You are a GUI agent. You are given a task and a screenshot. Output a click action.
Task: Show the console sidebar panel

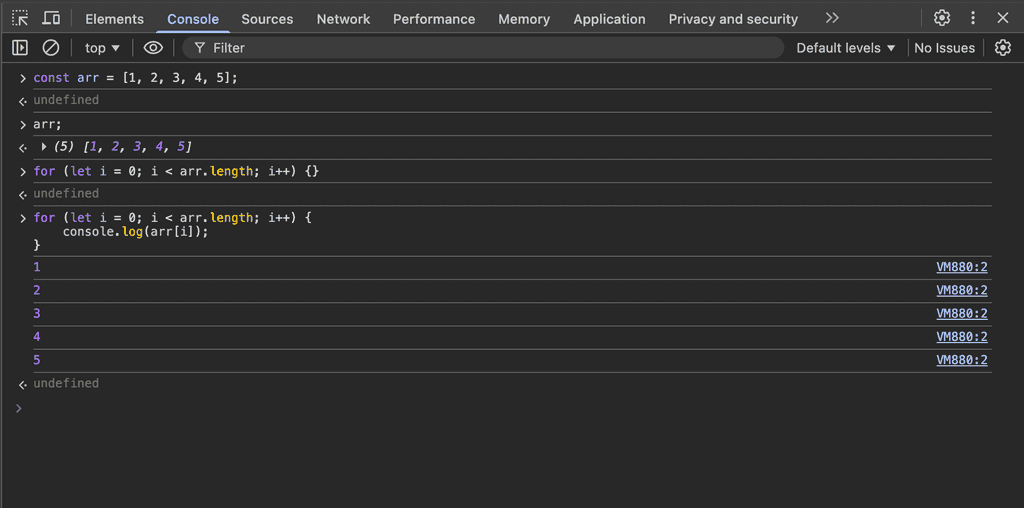coord(20,48)
